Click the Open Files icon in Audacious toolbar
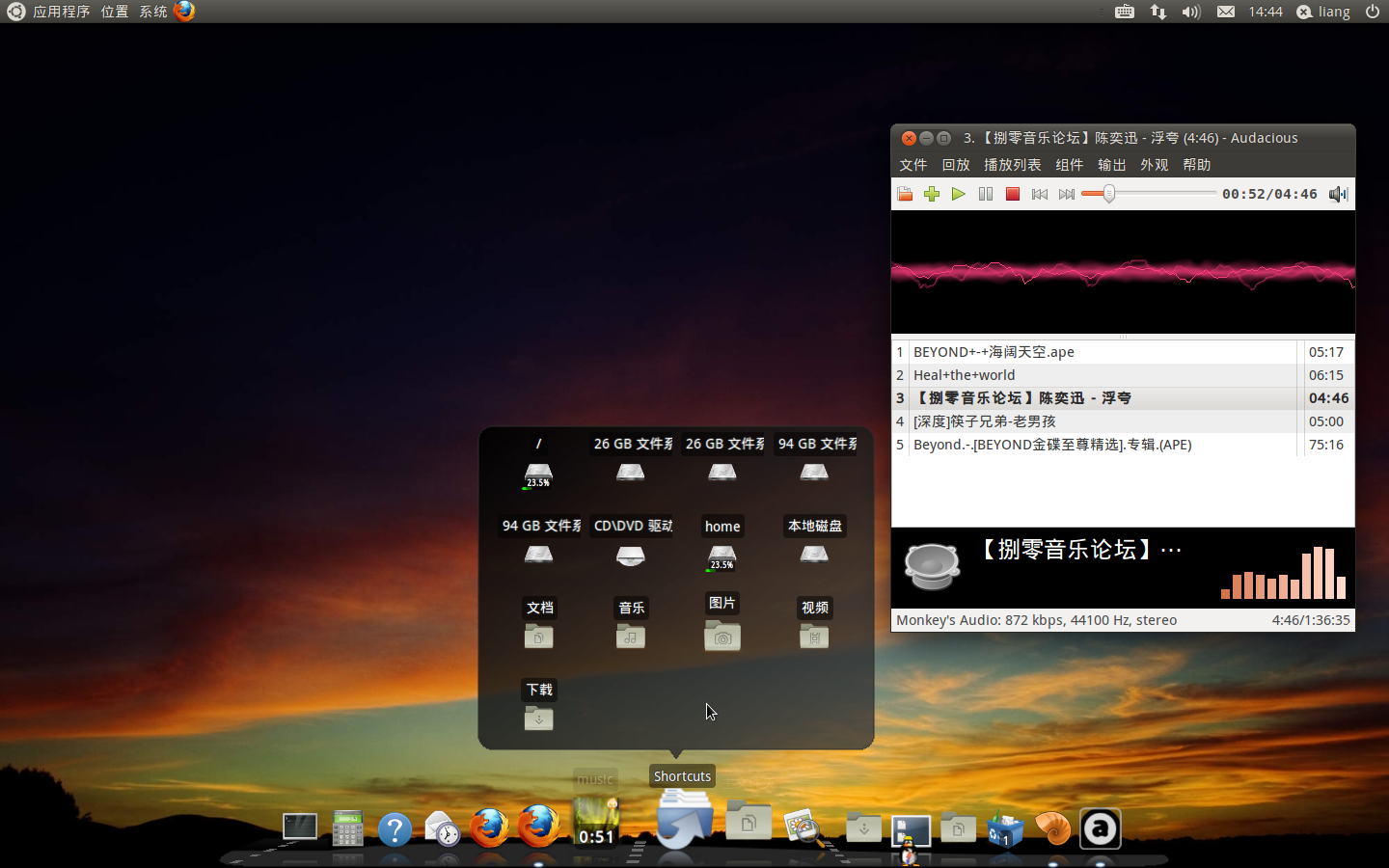 905,194
